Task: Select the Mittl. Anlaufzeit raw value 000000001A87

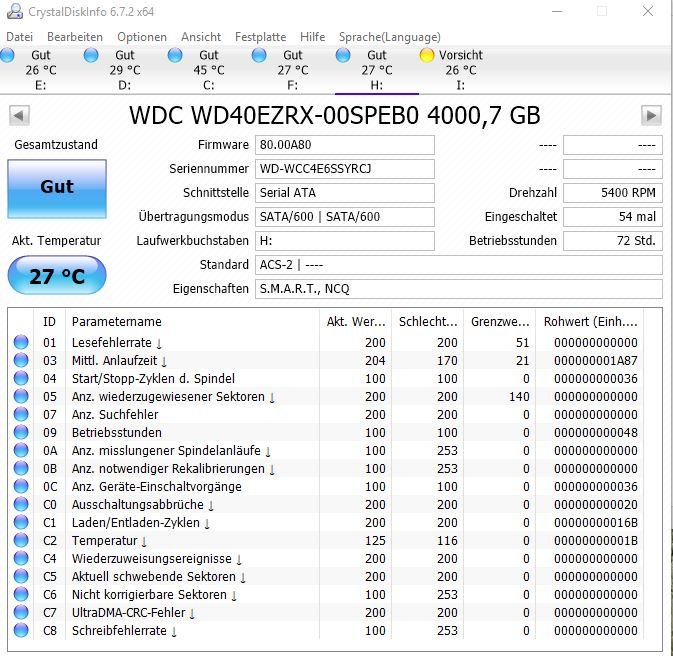Action: tap(595, 361)
